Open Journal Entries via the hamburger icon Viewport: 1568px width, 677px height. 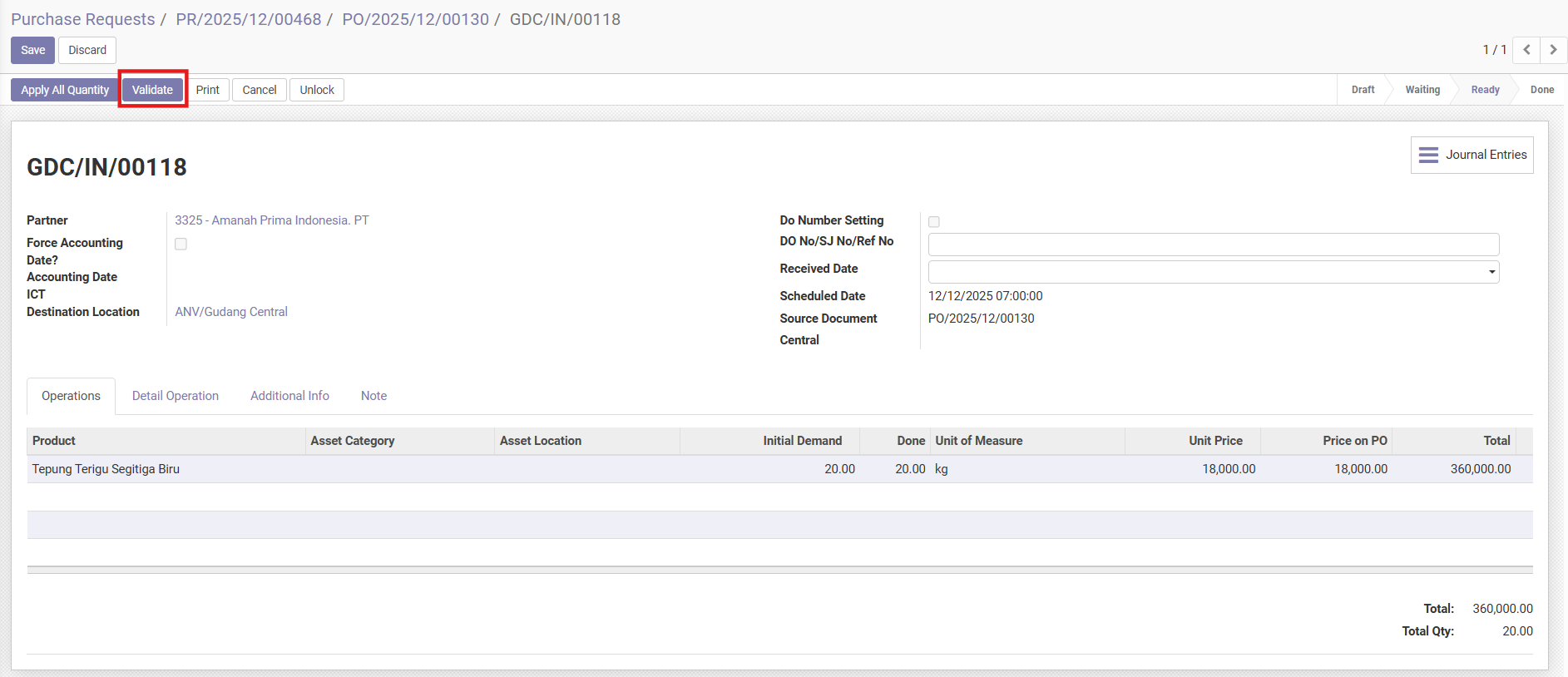point(1428,155)
